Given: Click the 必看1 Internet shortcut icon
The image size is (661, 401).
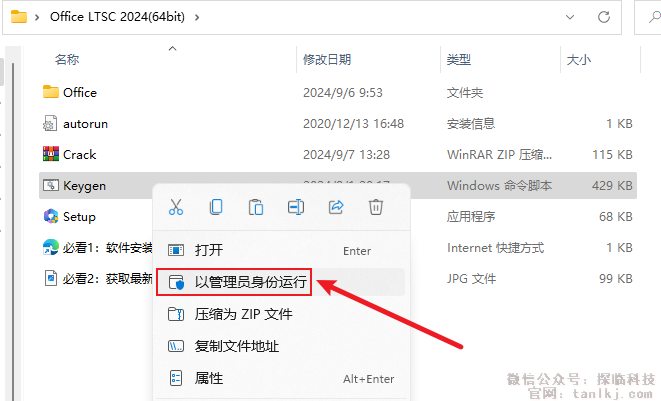Looking at the screenshot, I should 51,247.
